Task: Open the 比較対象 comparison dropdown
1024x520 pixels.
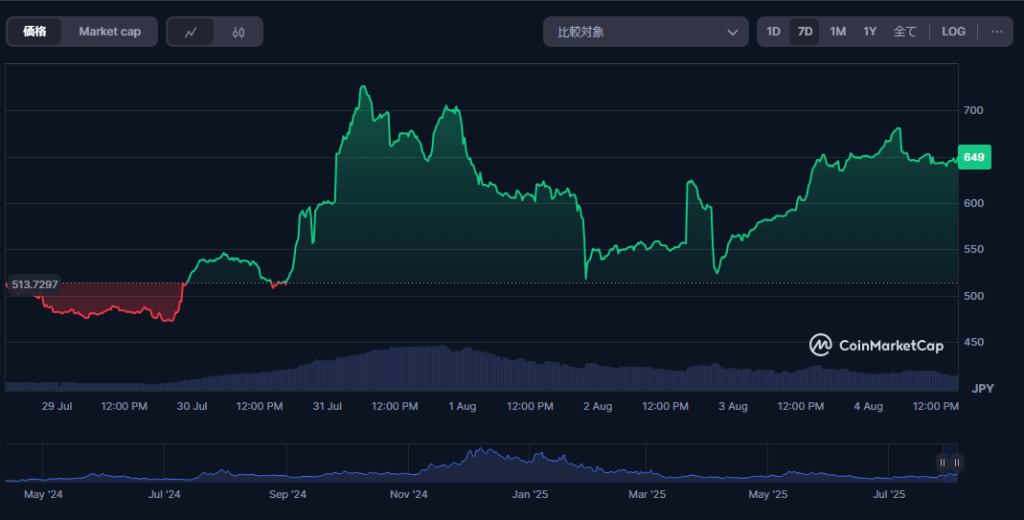Action: pos(645,31)
